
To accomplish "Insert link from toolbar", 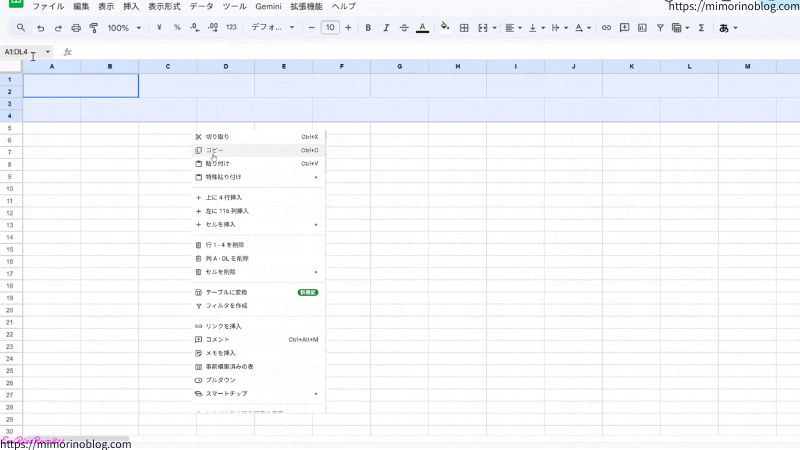I will (x=606, y=28).
